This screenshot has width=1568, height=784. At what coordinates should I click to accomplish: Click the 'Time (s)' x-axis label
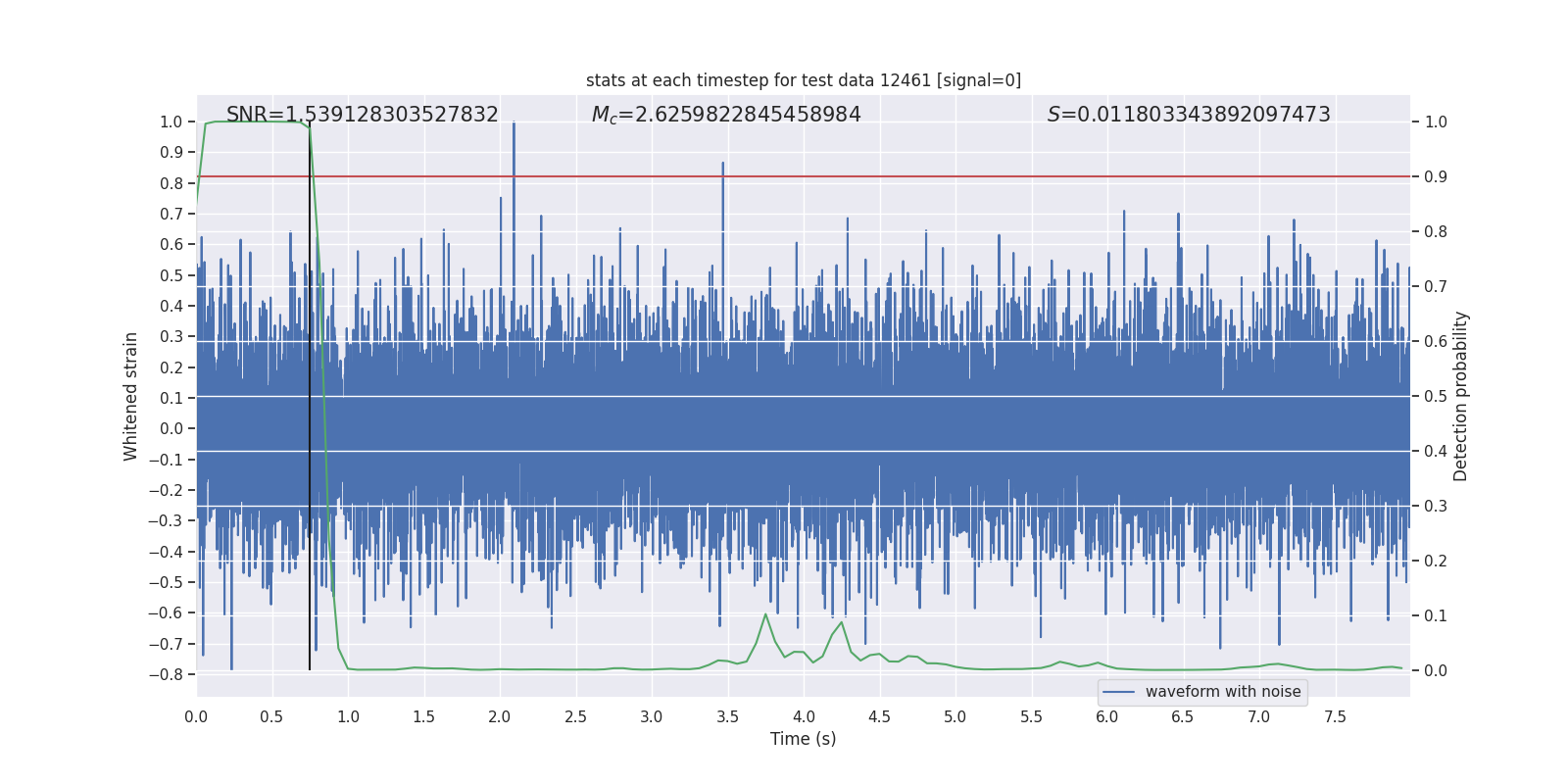coord(803,739)
